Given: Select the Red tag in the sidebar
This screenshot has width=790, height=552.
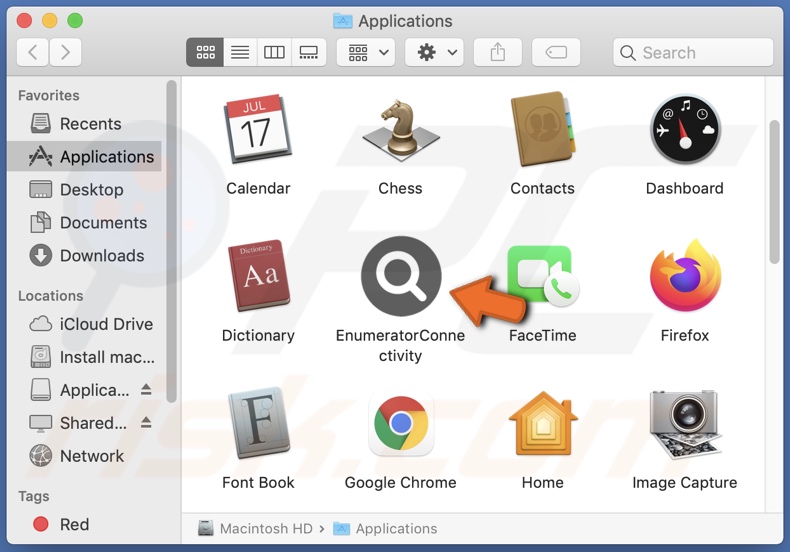Looking at the screenshot, I should [84, 524].
